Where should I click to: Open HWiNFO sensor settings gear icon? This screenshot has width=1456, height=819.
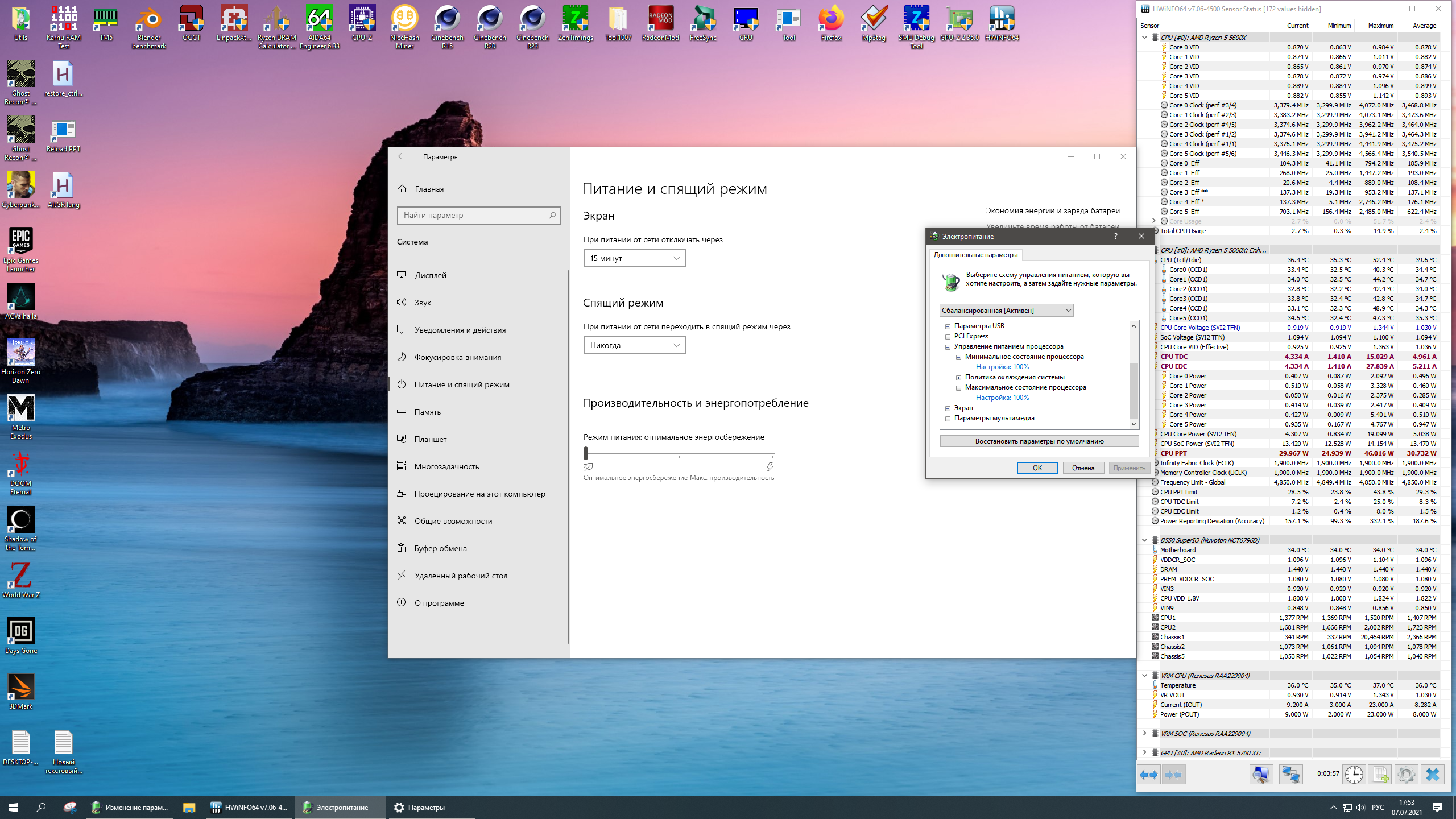(x=1406, y=775)
